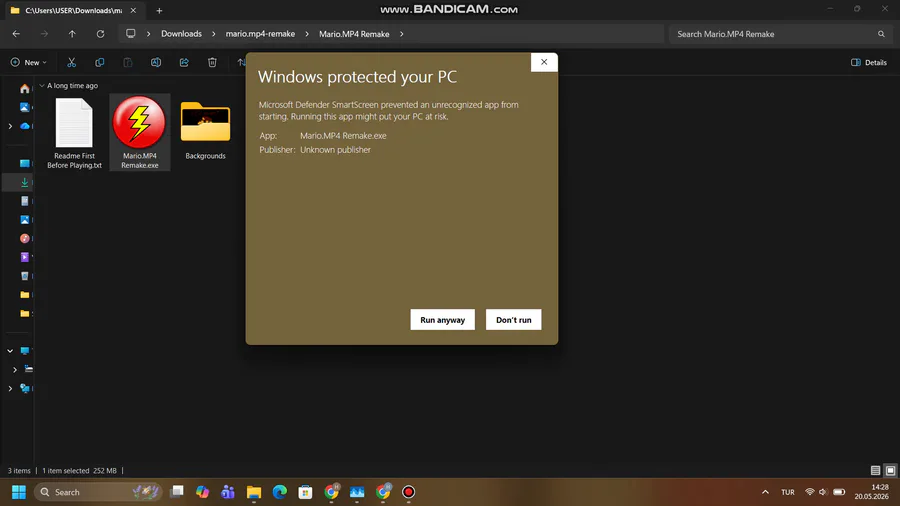Viewport: 900px width, 506px height.
Task: Click the Refresh icon in navigation bar
Action: [x=100, y=34]
